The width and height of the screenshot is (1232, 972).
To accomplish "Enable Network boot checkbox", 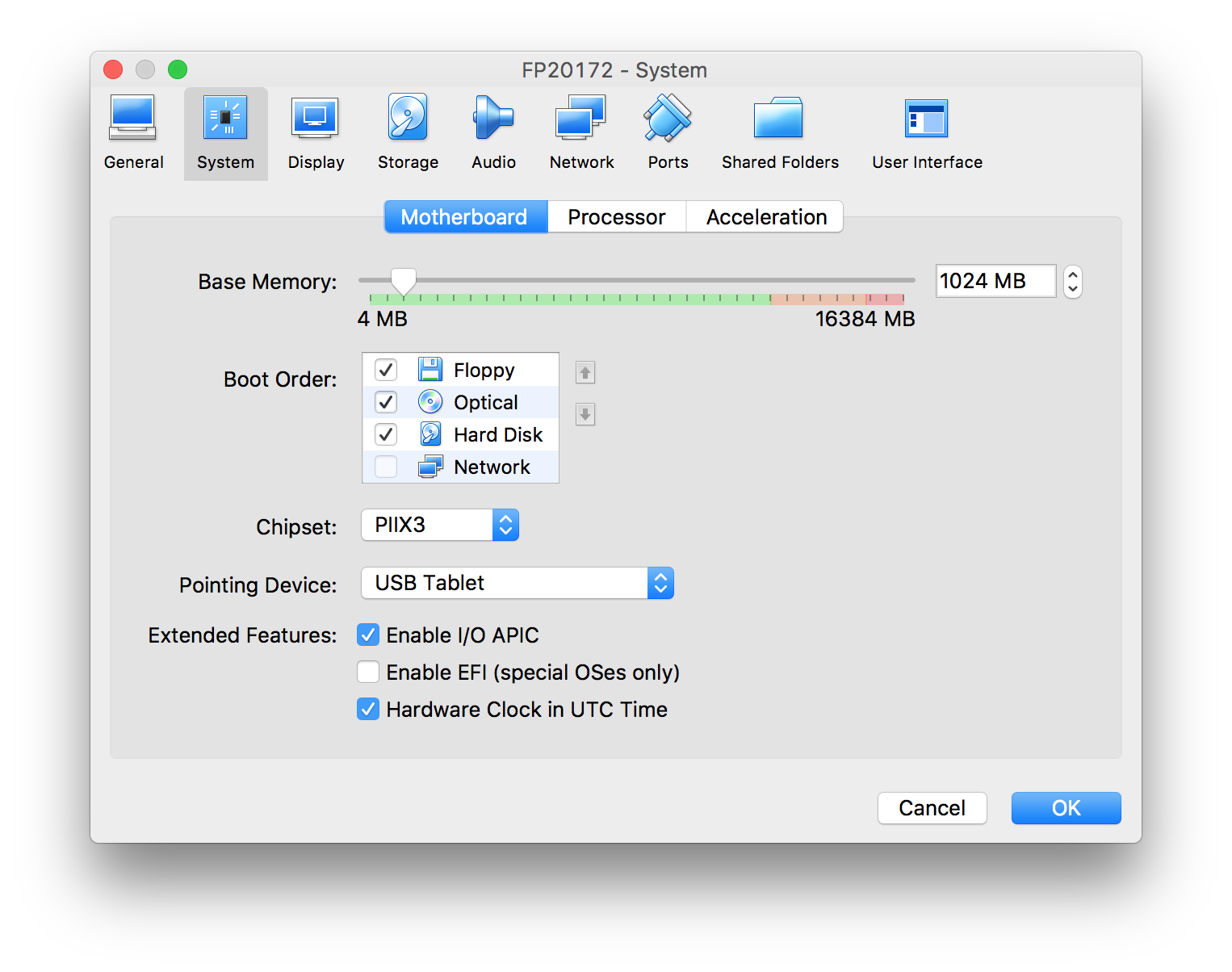I will (386, 467).
